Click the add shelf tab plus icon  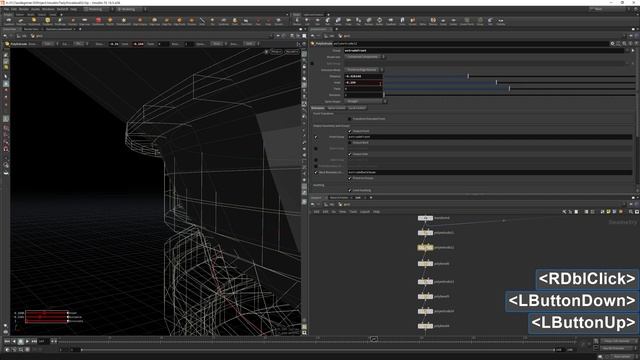tap(61, 14)
